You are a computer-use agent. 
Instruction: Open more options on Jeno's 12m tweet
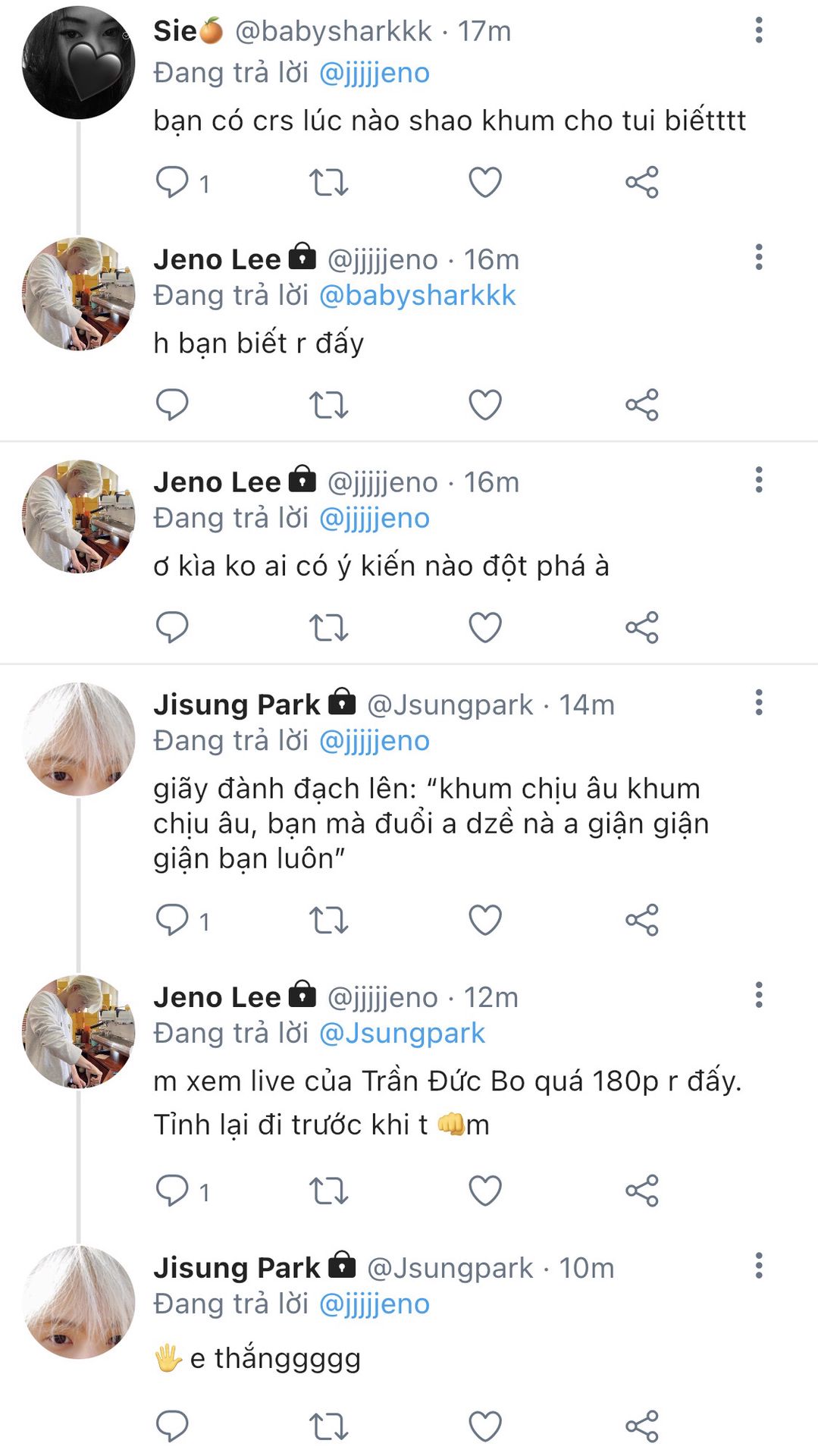tap(758, 995)
